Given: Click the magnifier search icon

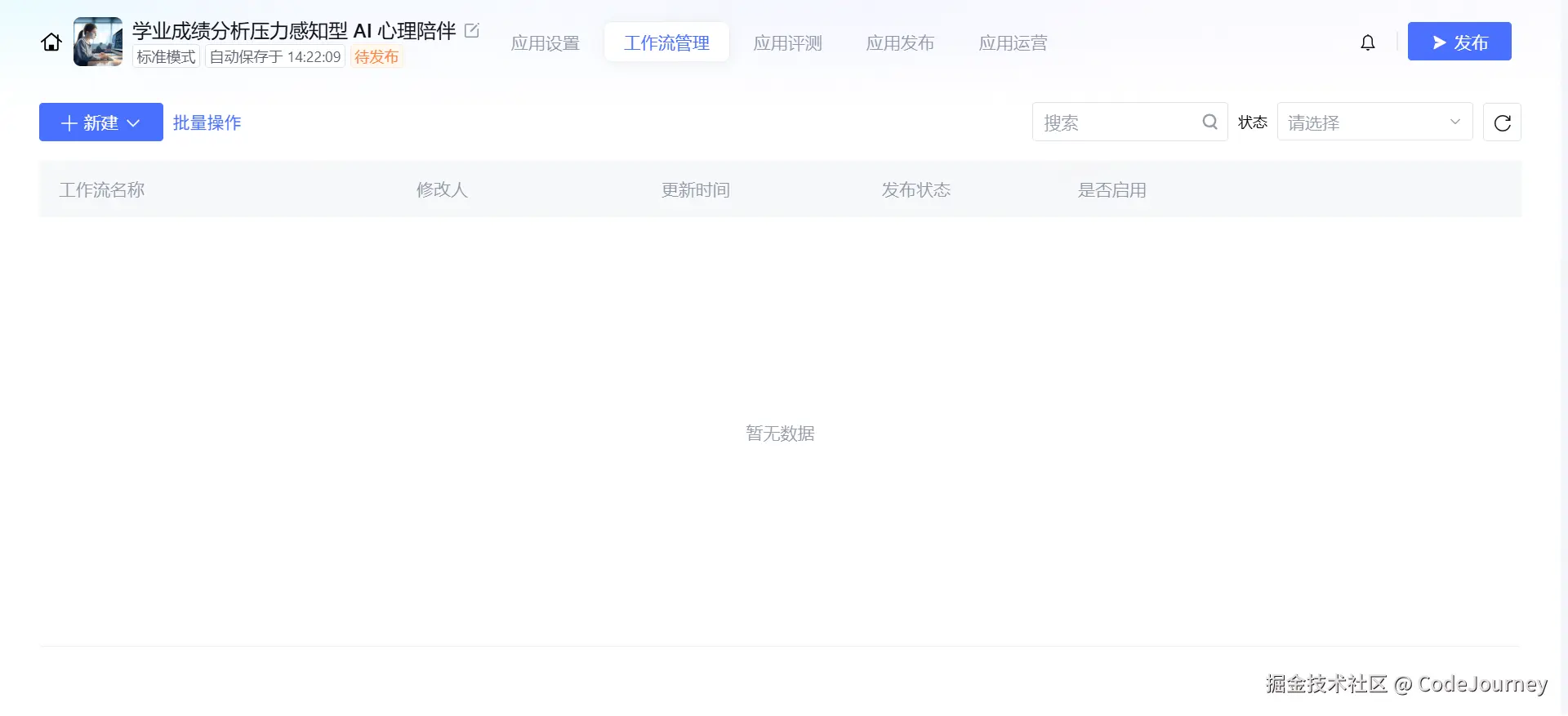Looking at the screenshot, I should [x=1210, y=122].
